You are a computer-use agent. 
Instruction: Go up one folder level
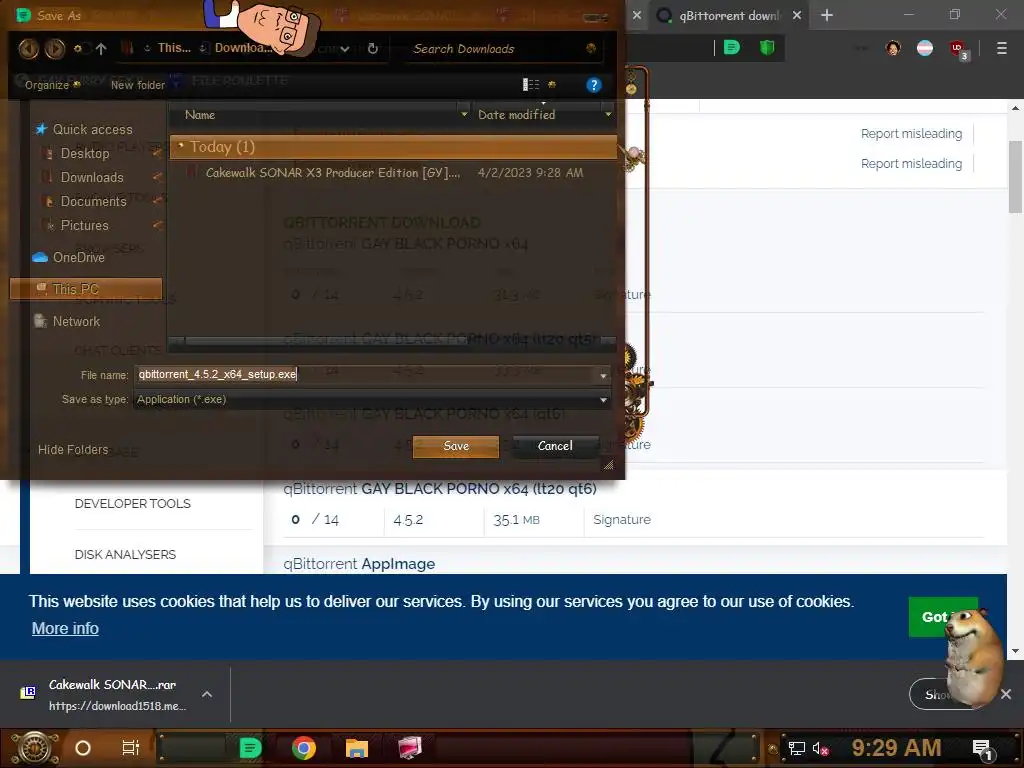101,48
